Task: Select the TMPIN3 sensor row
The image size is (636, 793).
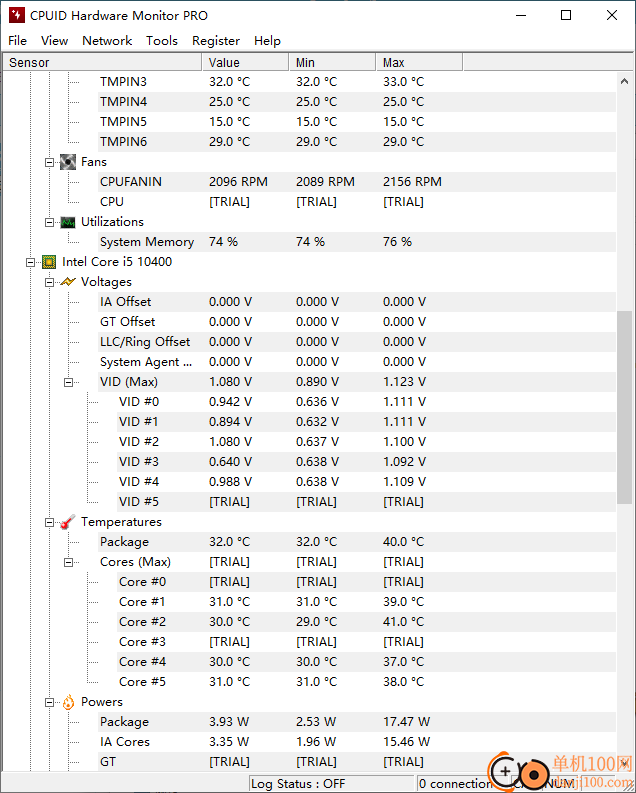Action: tap(357, 82)
